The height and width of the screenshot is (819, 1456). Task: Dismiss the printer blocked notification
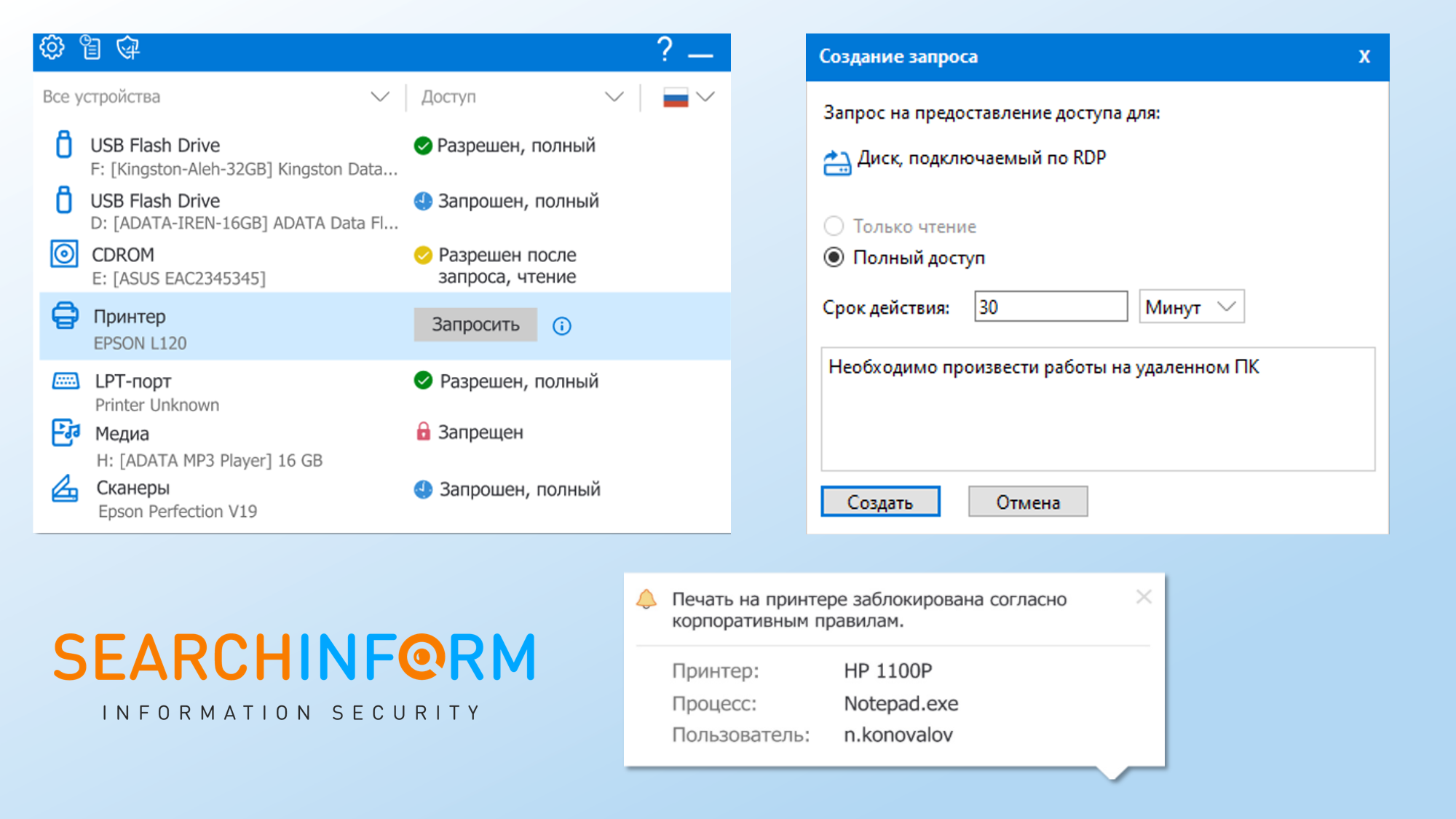pyautogui.click(x=1144, y=597)
